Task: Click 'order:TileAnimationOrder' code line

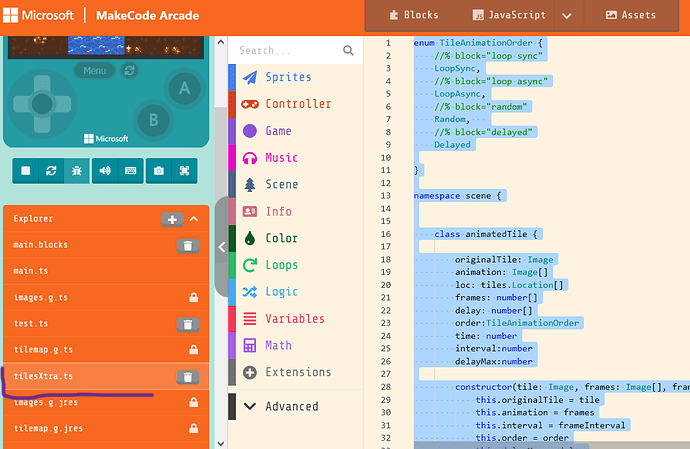Action: pyautogui.click(x=517, y=323)
